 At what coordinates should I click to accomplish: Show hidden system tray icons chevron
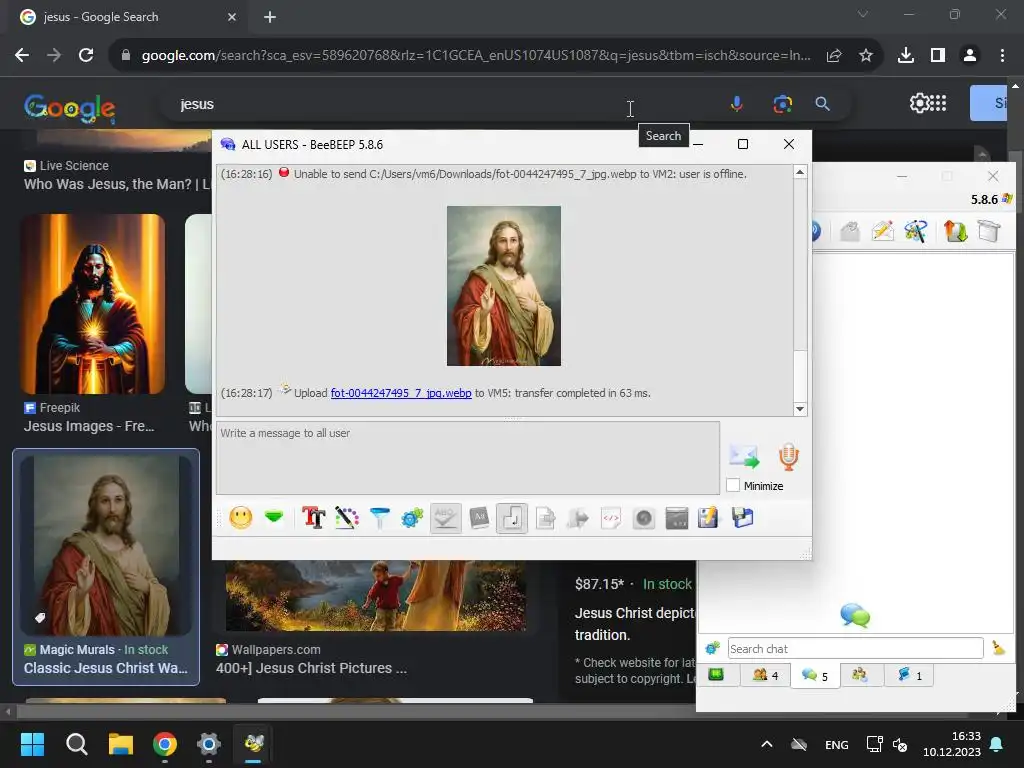coord(767,744)
